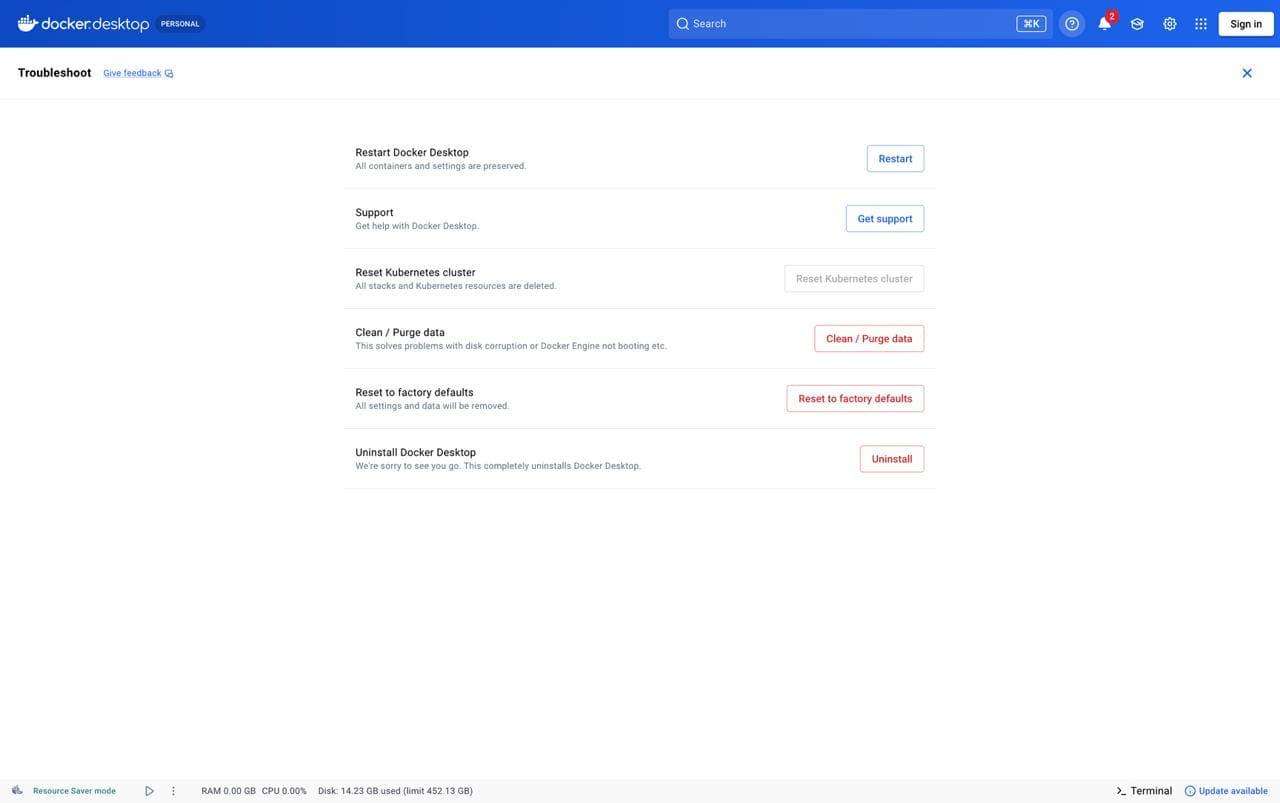Click the Restart button
This screenshot has height=803, width=1280.
[x=895, y=159]
